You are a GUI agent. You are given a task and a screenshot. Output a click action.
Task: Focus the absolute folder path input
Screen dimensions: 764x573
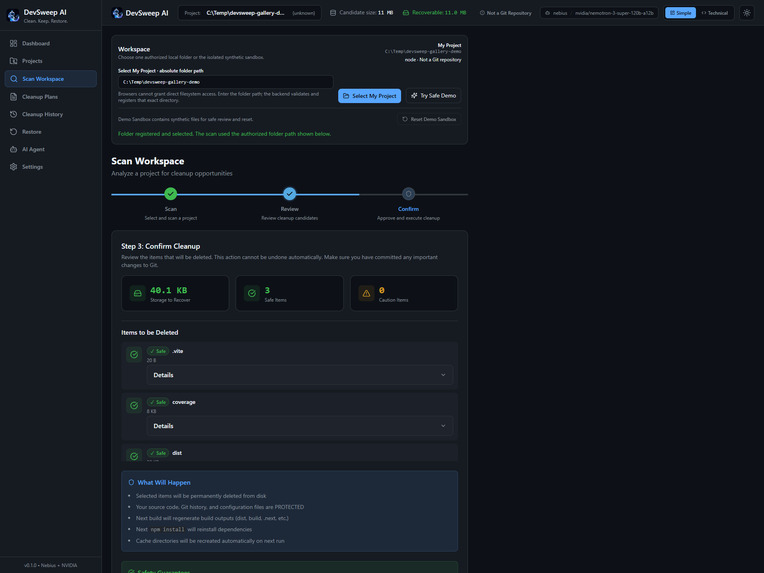pyautogui.click(x=226, y=82)
